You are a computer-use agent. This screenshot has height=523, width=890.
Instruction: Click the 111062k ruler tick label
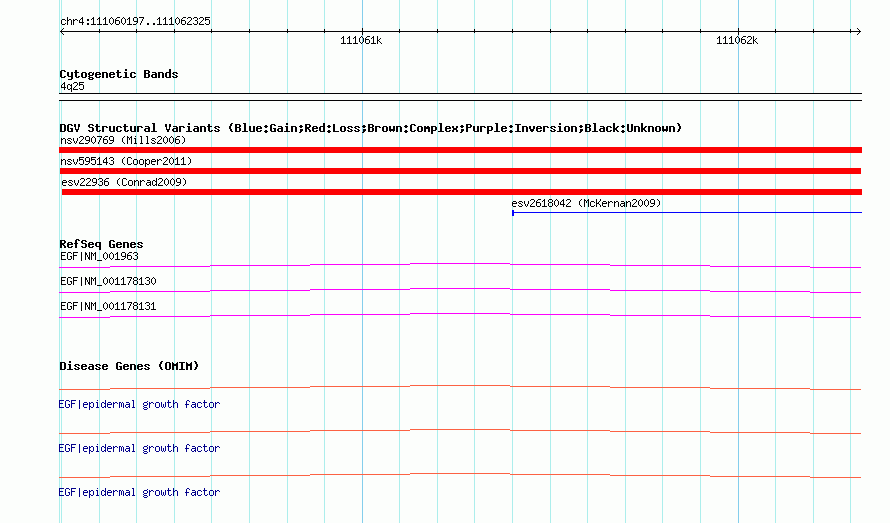pos(737,40)
